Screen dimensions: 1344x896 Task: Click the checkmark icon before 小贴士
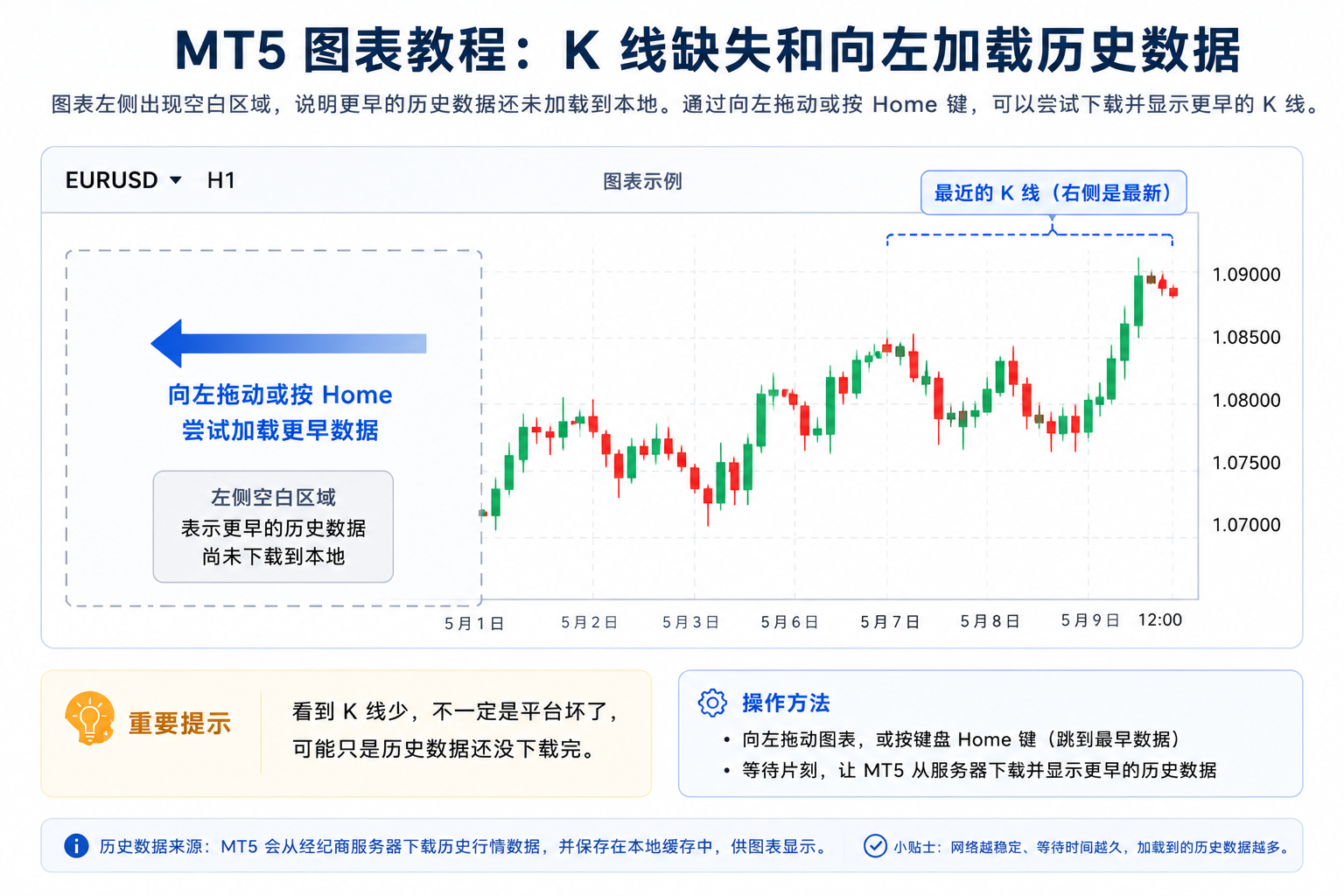click(x=875, y=846)
